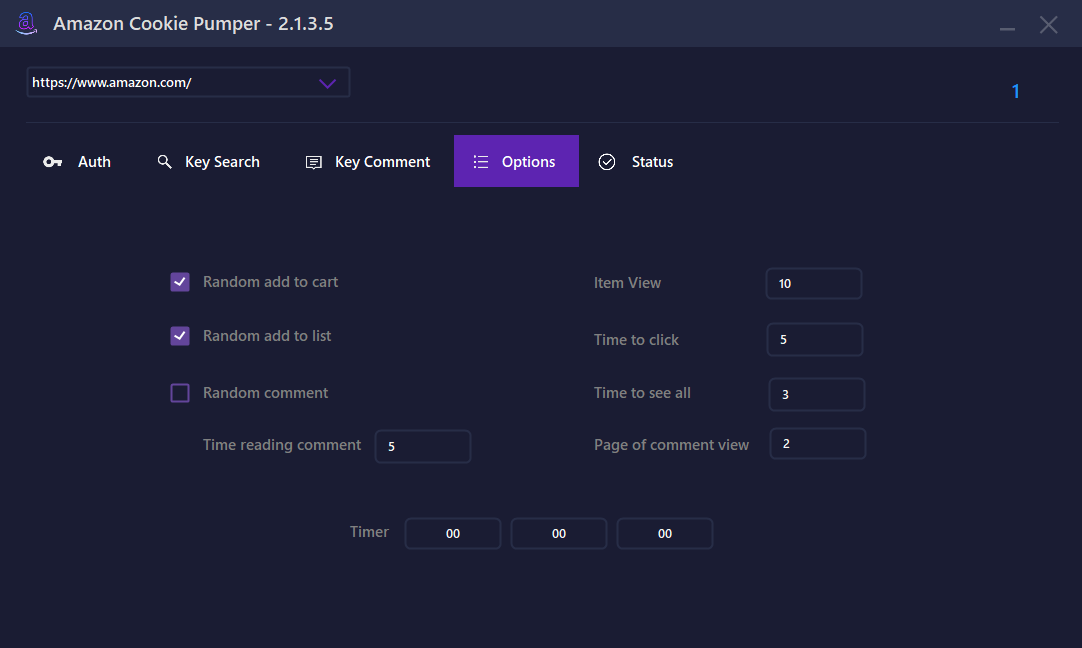1082x648 pixels.
Task: Click the https://www.amazon.com/ URL field
Action: point(188,82)
